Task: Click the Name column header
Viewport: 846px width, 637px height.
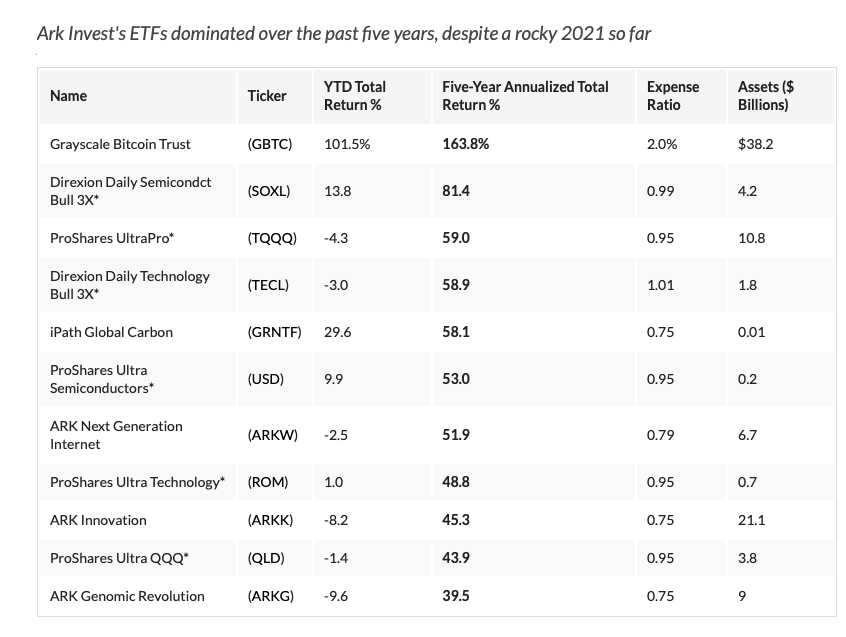Action: coord(69,96)
